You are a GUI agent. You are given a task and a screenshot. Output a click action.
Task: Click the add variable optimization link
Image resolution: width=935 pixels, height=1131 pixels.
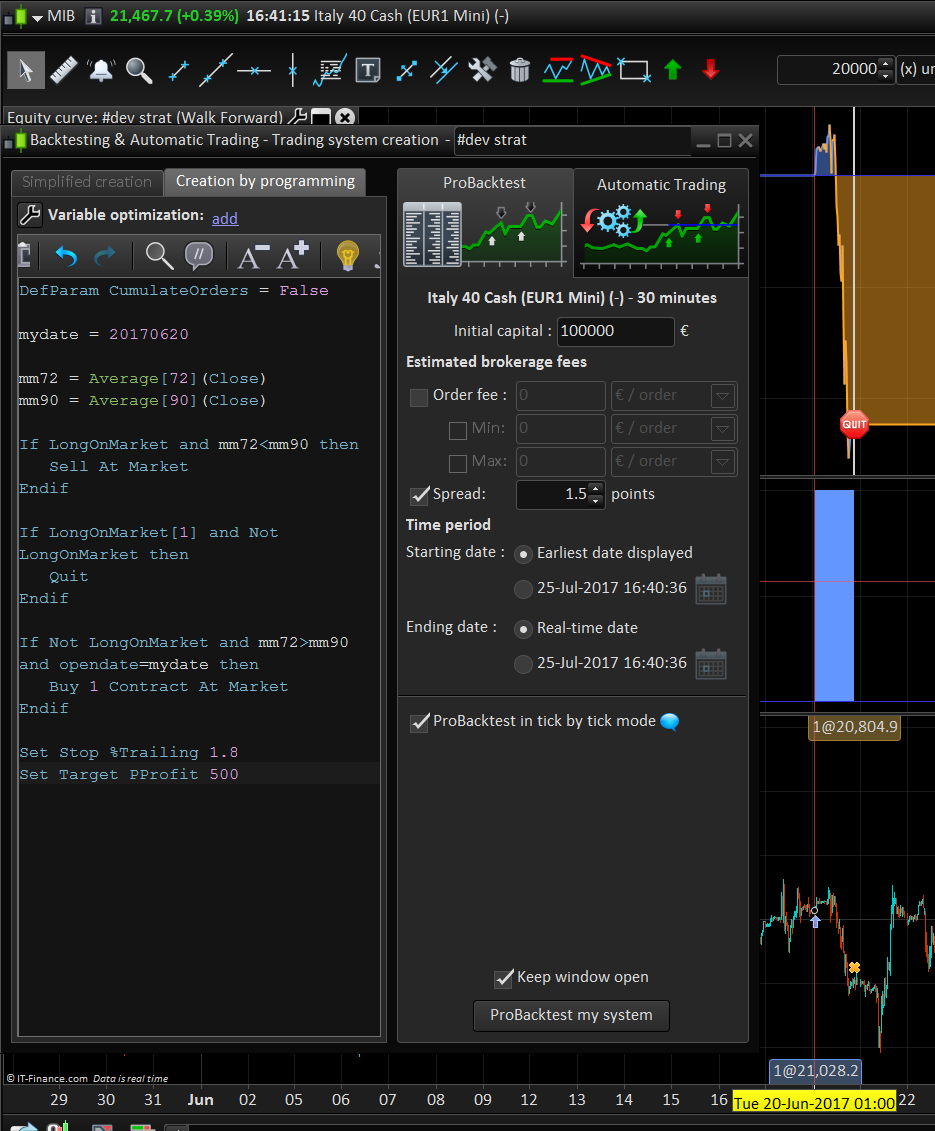pos(225,217)
